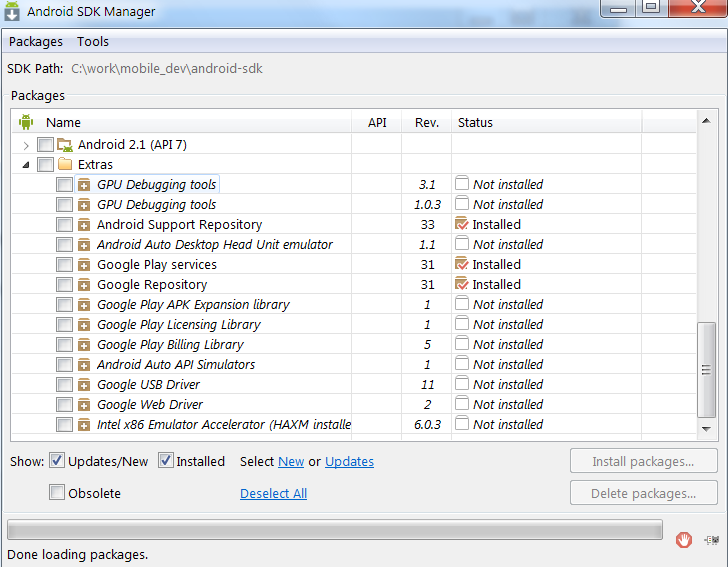Click the Delete packages button
Viewport: 728px width, 567px height.
tap(644, 493)
